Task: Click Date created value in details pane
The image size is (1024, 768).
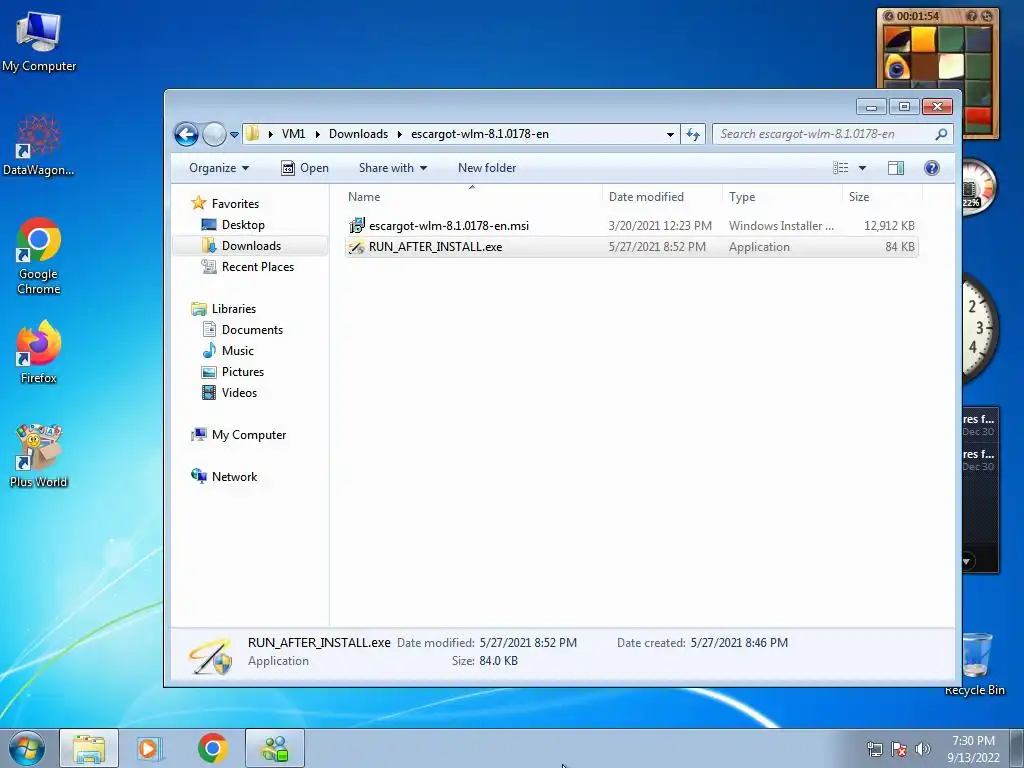Action: coord(739,643)
